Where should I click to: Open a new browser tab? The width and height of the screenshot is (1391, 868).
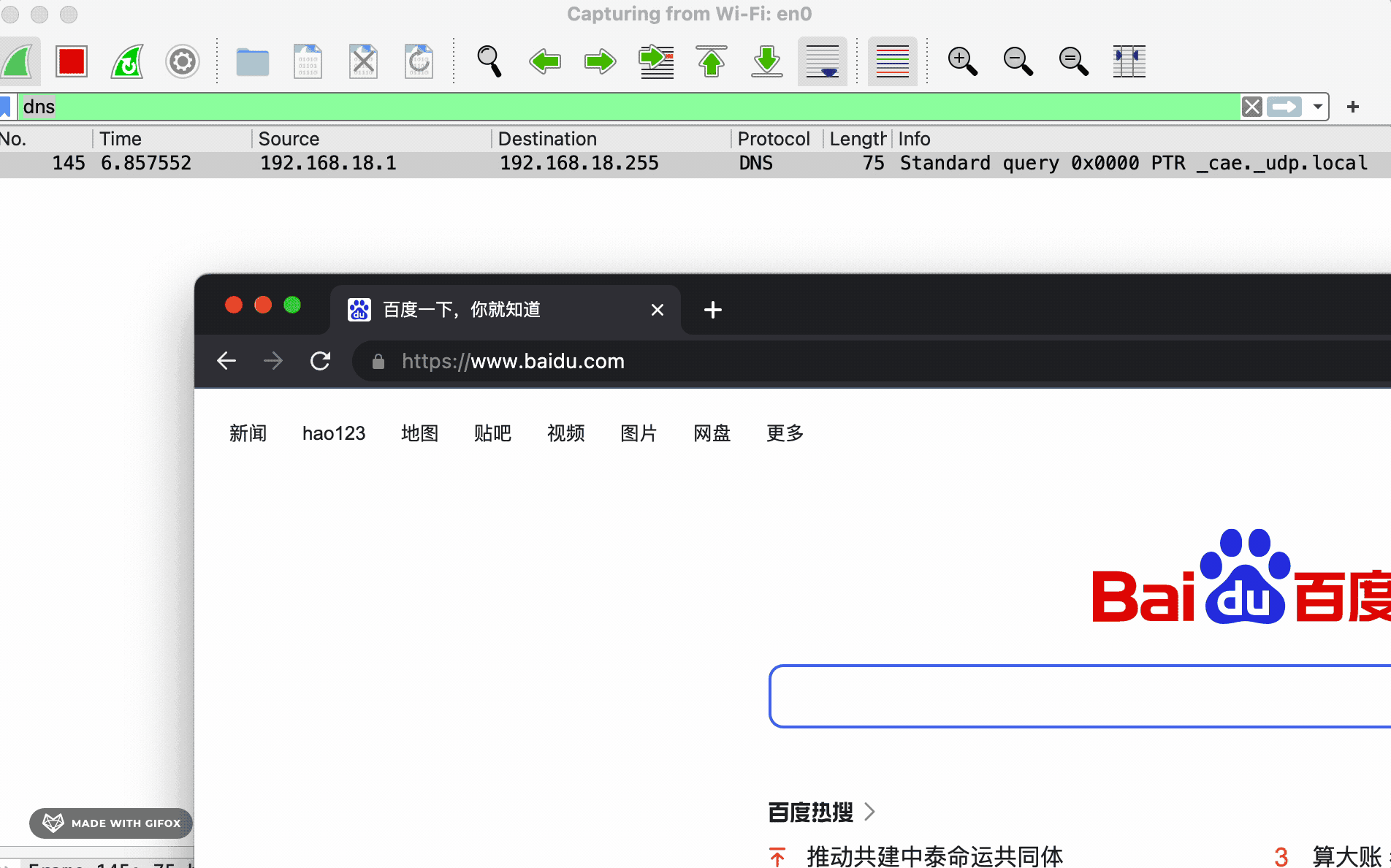click(x=713, y=310)
